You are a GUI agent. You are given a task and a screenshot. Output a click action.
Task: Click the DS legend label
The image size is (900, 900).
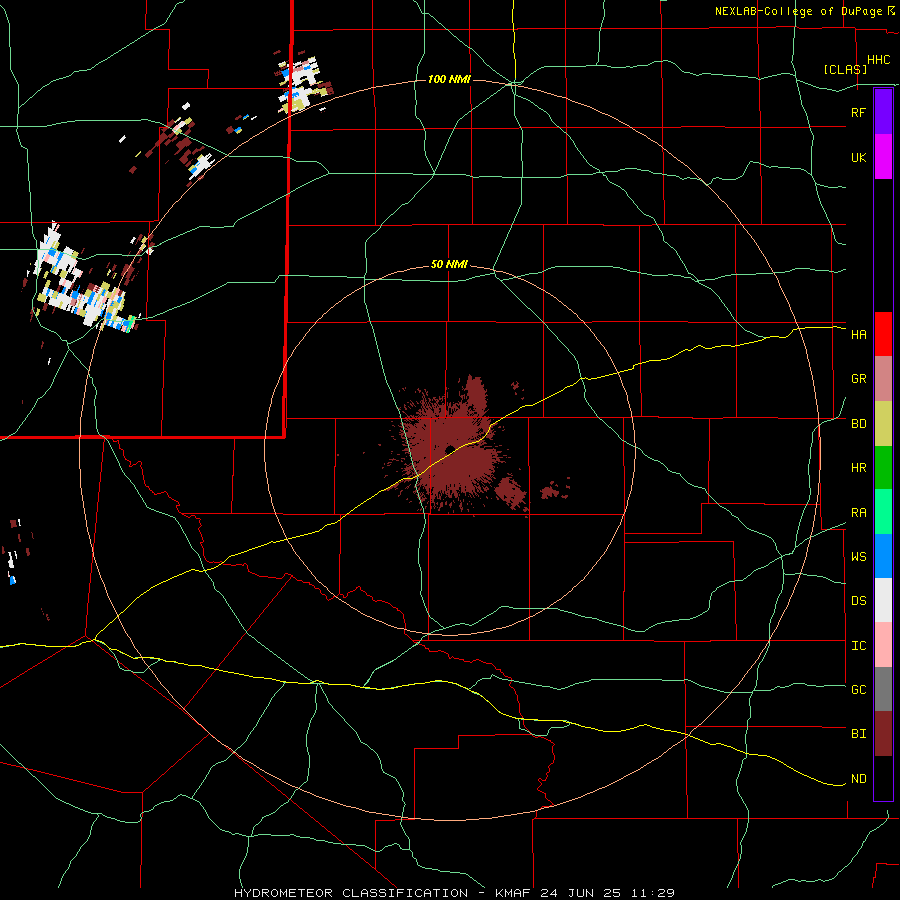[x=858, y=601]
